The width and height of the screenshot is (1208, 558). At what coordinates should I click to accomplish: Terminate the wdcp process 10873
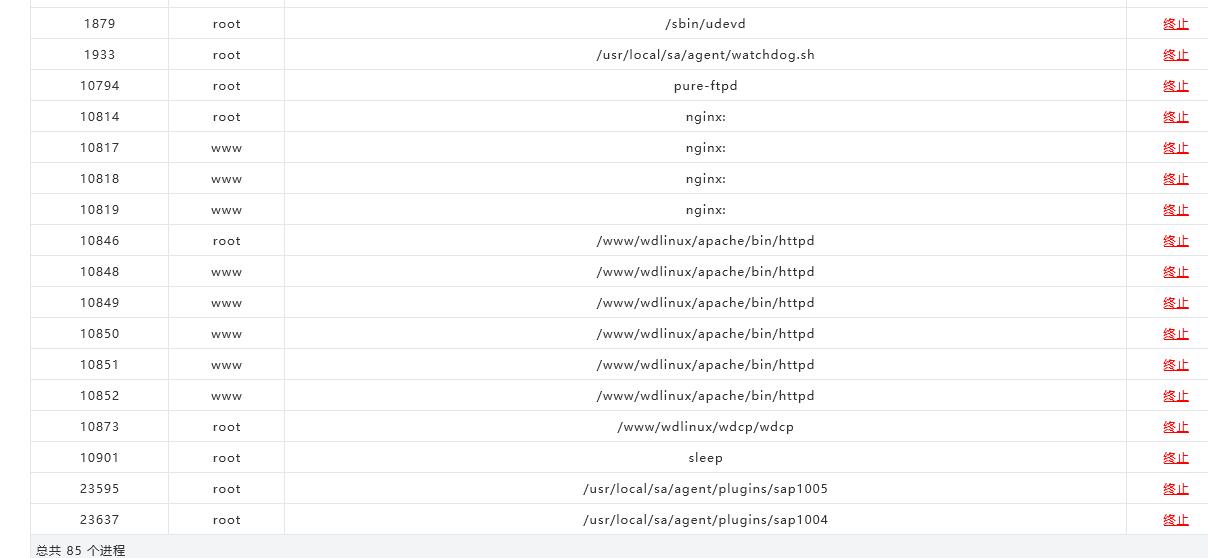click(x=1176, y=427)
